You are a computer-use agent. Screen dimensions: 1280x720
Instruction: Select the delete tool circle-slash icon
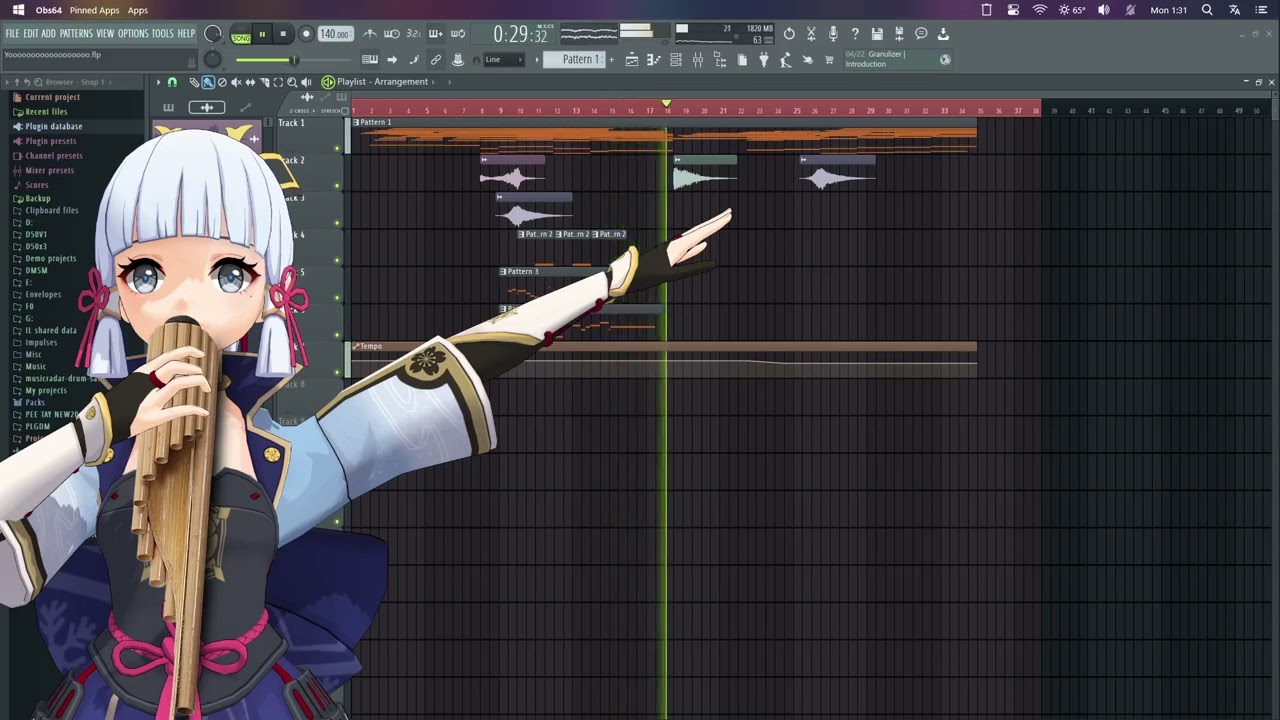pyautogui.click(x=222, y=82)
